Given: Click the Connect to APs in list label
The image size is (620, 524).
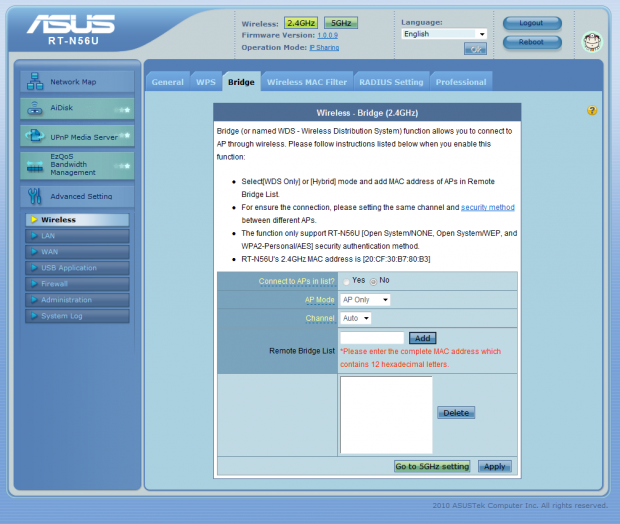Looking at the screenshot, I should click(297, 281).
